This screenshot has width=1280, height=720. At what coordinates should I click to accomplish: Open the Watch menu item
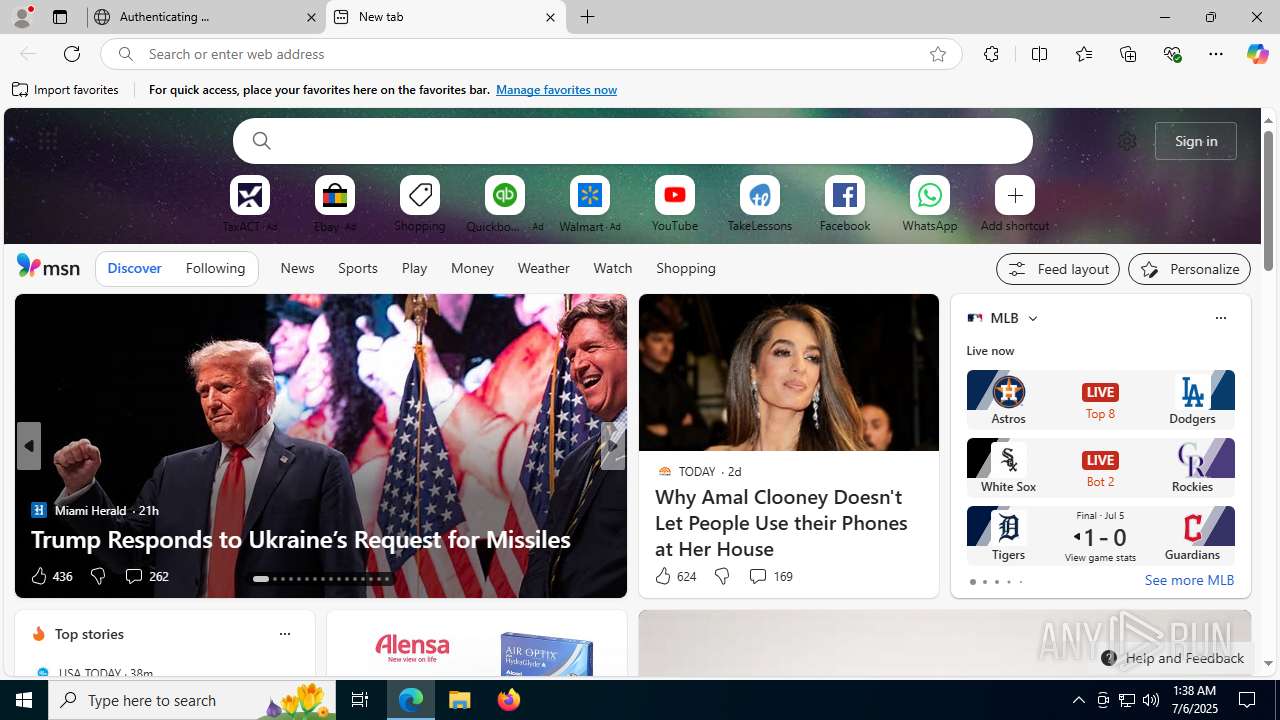click(612, 268)
